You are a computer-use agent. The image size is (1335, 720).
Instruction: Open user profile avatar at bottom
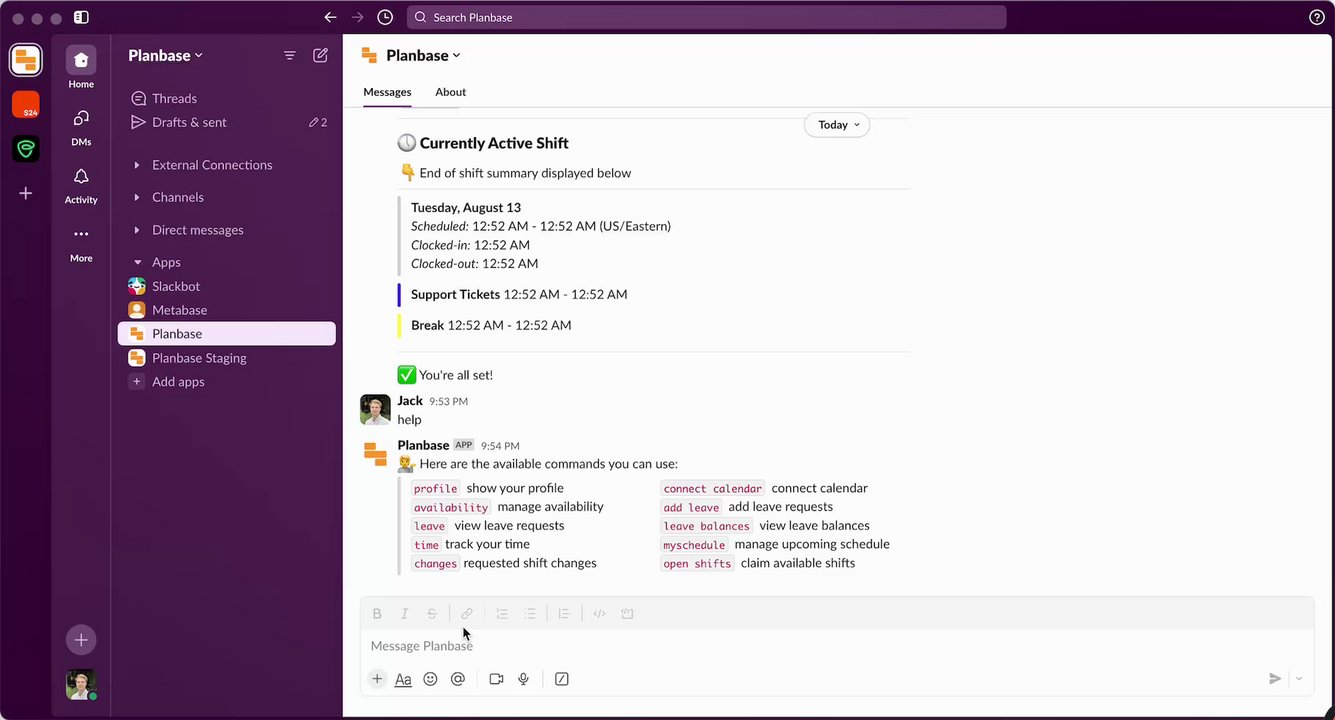[x=81, y=685]
